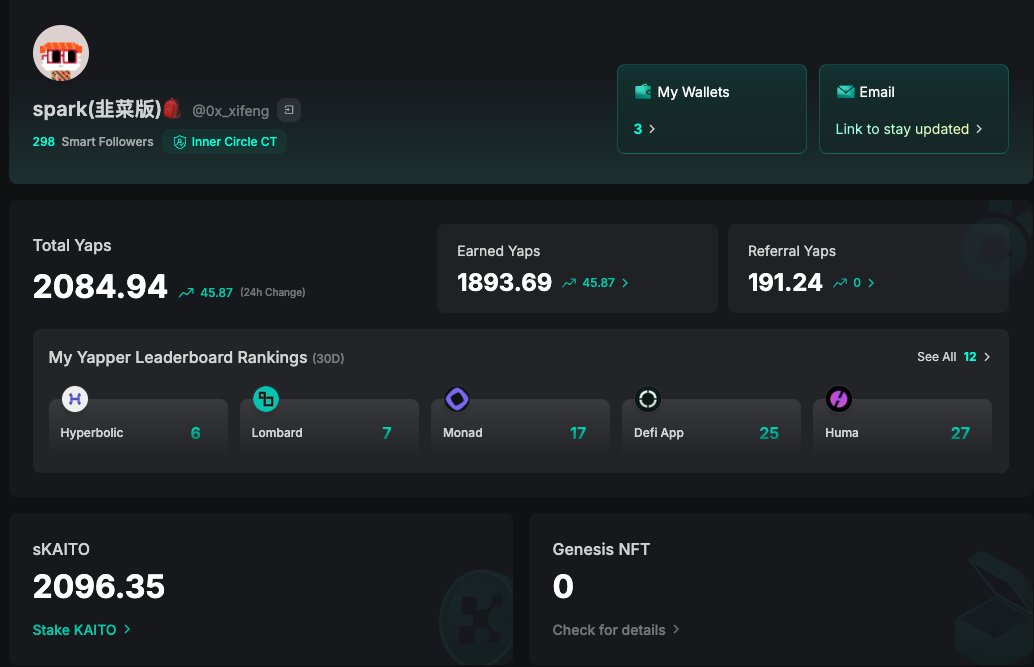Image resolution: width=1034 pixels, height=667 pixels.
Task: Click the Referral Yaps trend arrow icon
Action: pyautogui.click(x=839, y=283)
